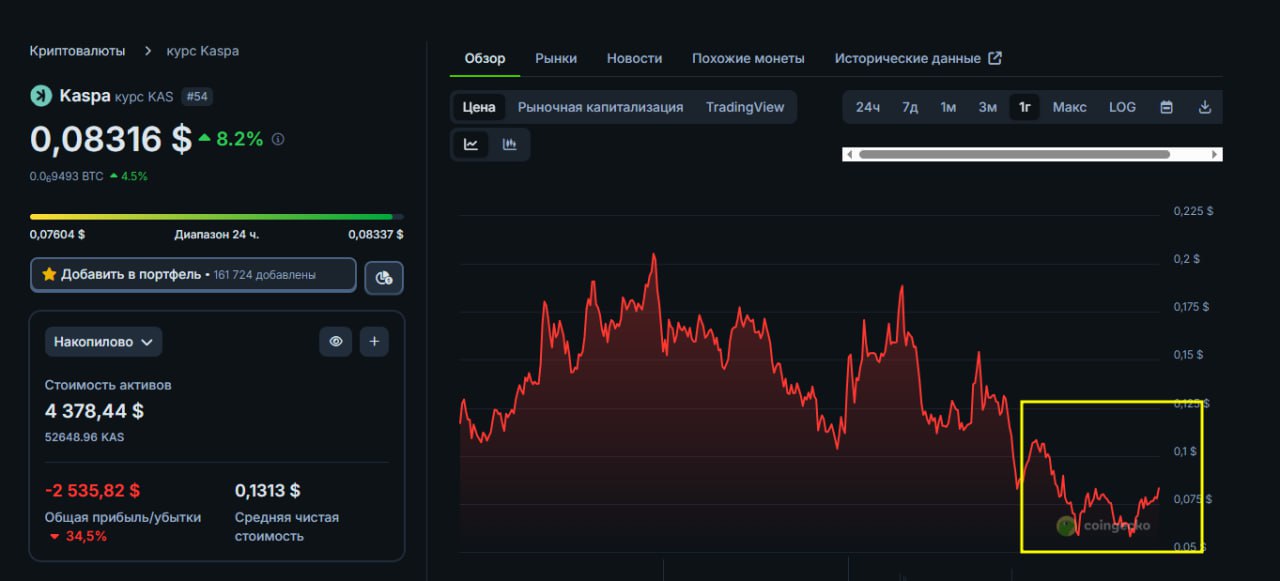1280x581 pixels.
Task: Click the horizontal scrollbar thumb
Action: [1014, 154]
